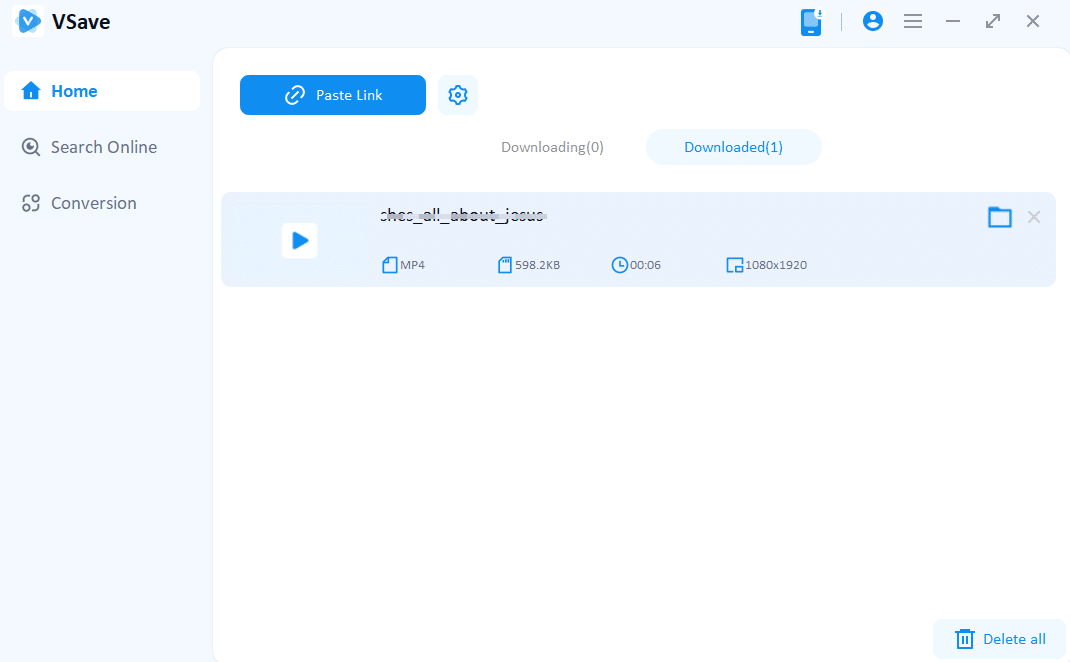The width and height of the screenshot is (1070, 662).
Task: Click the VSave logo icon
Action: 28,21
